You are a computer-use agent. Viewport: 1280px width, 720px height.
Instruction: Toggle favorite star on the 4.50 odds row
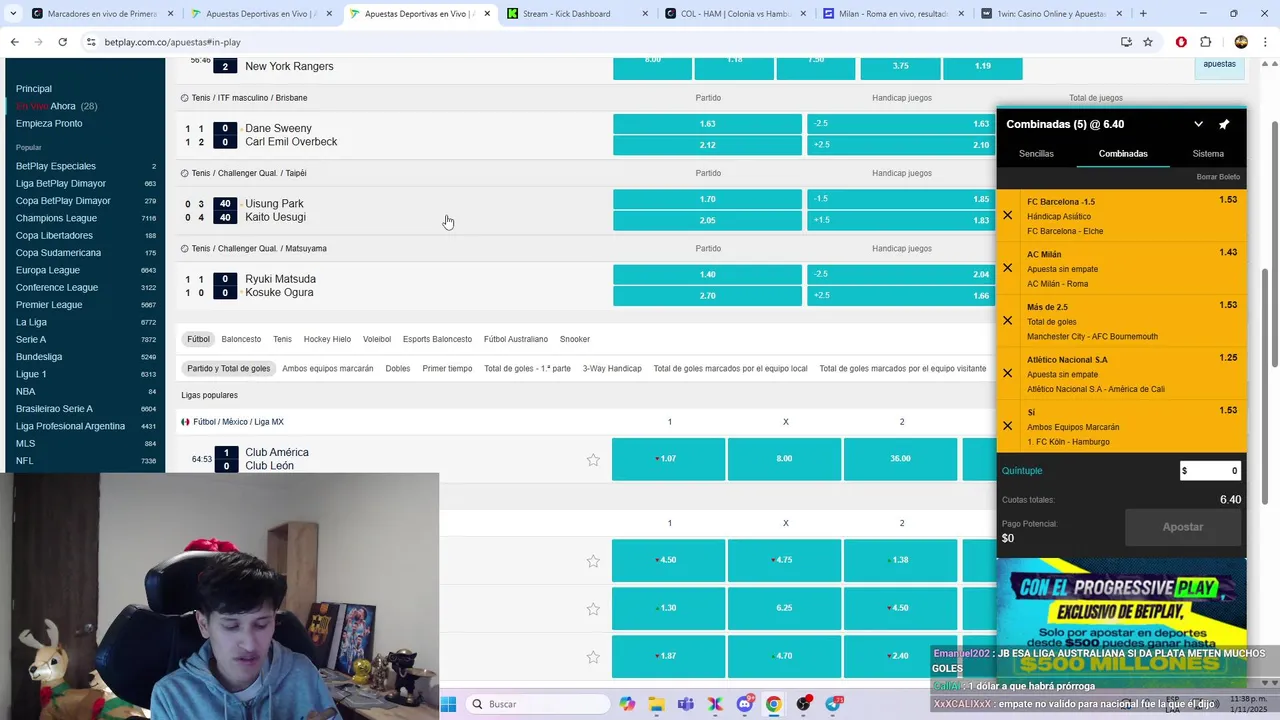click(x=593, y=561)
